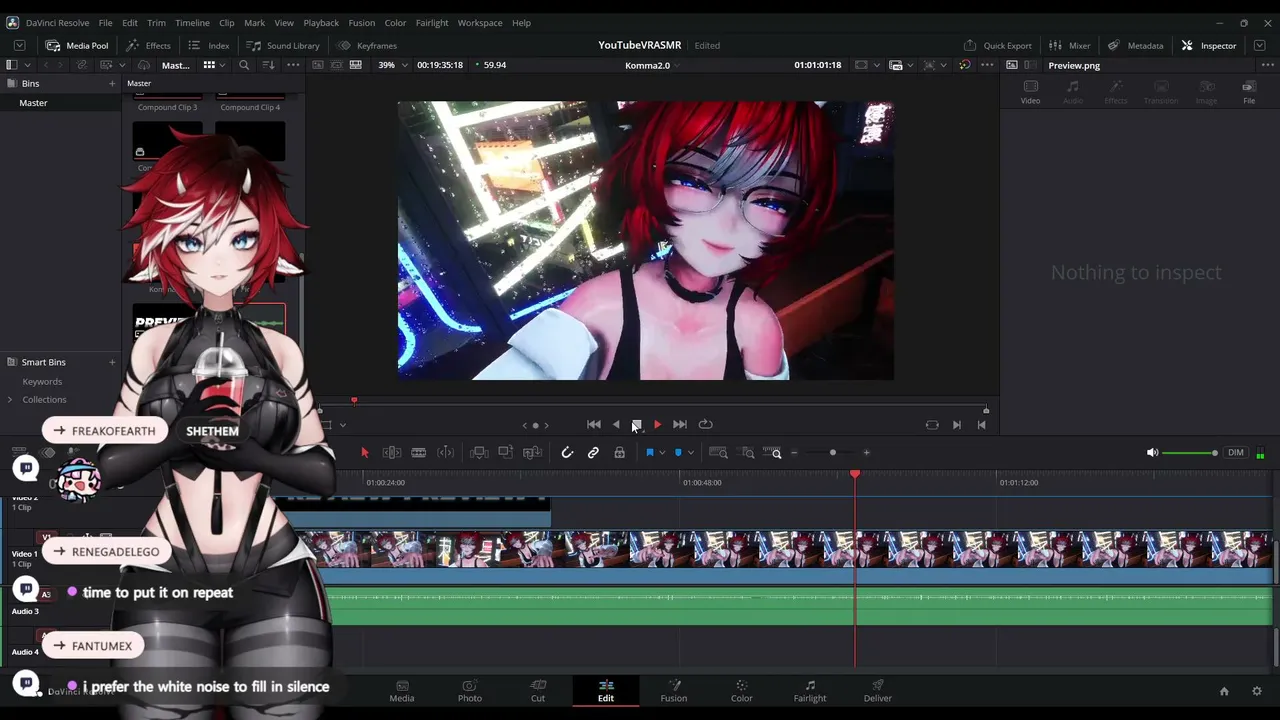Image resolution: width=1280 pixels, height=720 pixels.
Task: Click the Overwrite Clip icon
Action: click(506, 453)
